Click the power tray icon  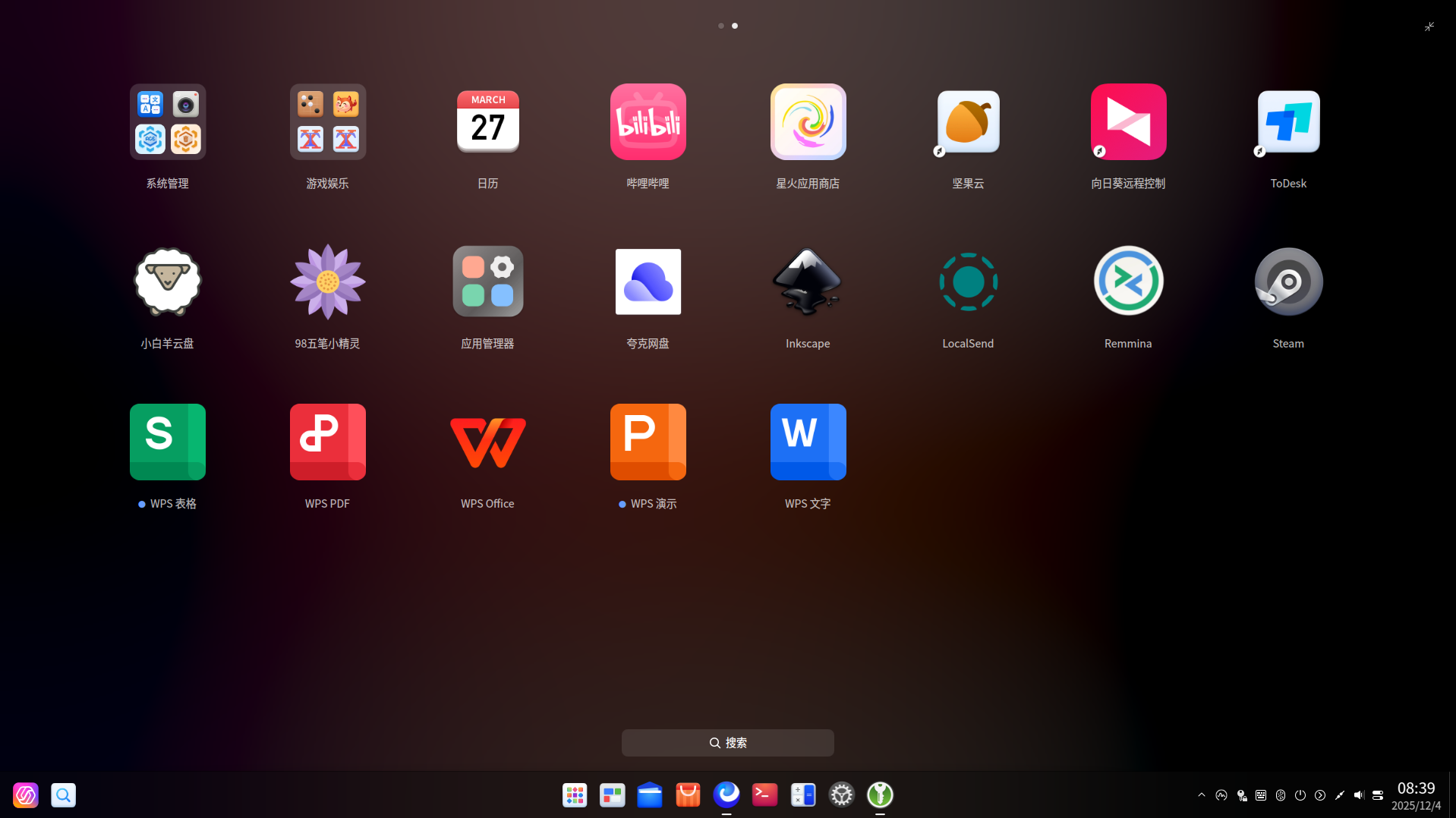coord(1300,795)
